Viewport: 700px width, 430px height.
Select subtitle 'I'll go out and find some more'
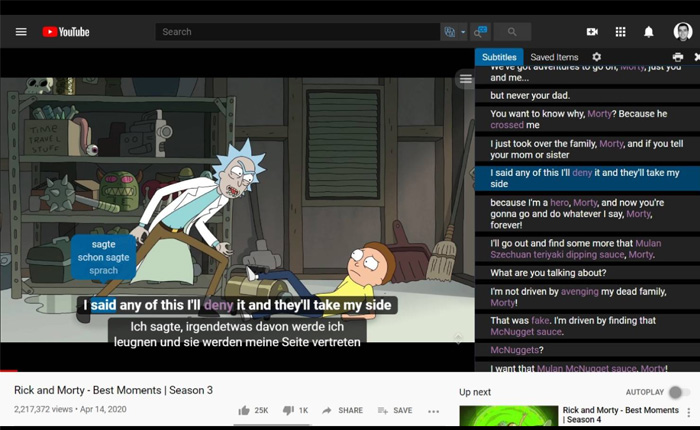click(587, 249)
